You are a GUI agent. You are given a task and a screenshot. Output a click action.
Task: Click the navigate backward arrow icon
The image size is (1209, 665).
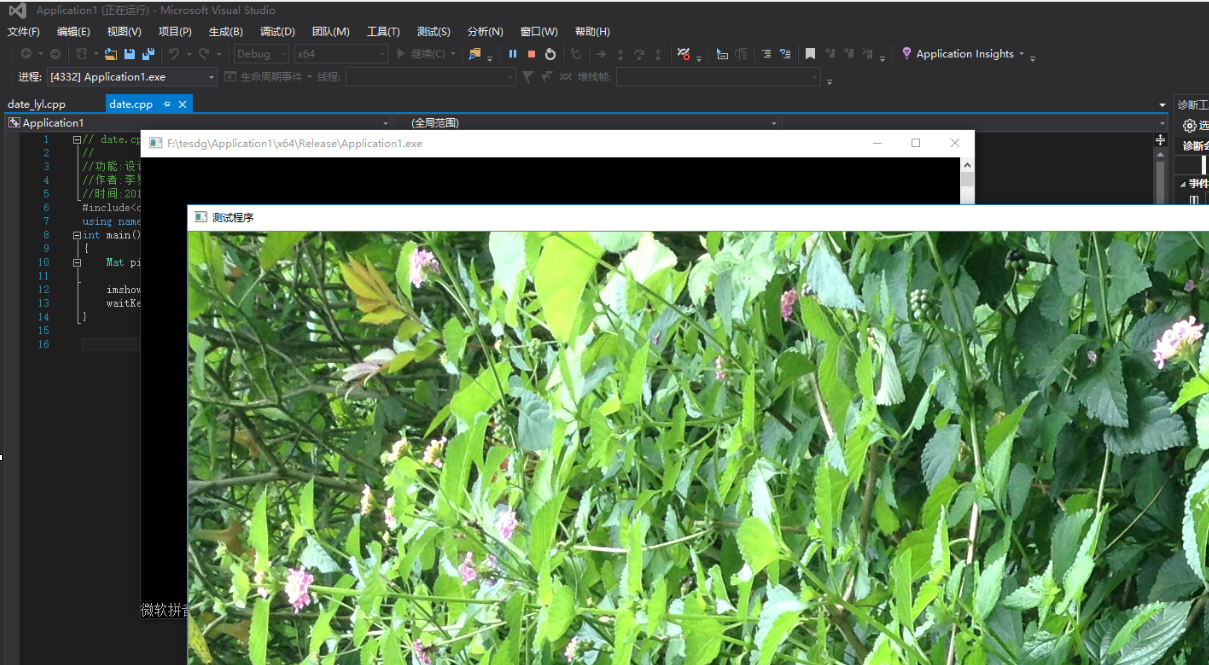(x=26, y=54)
